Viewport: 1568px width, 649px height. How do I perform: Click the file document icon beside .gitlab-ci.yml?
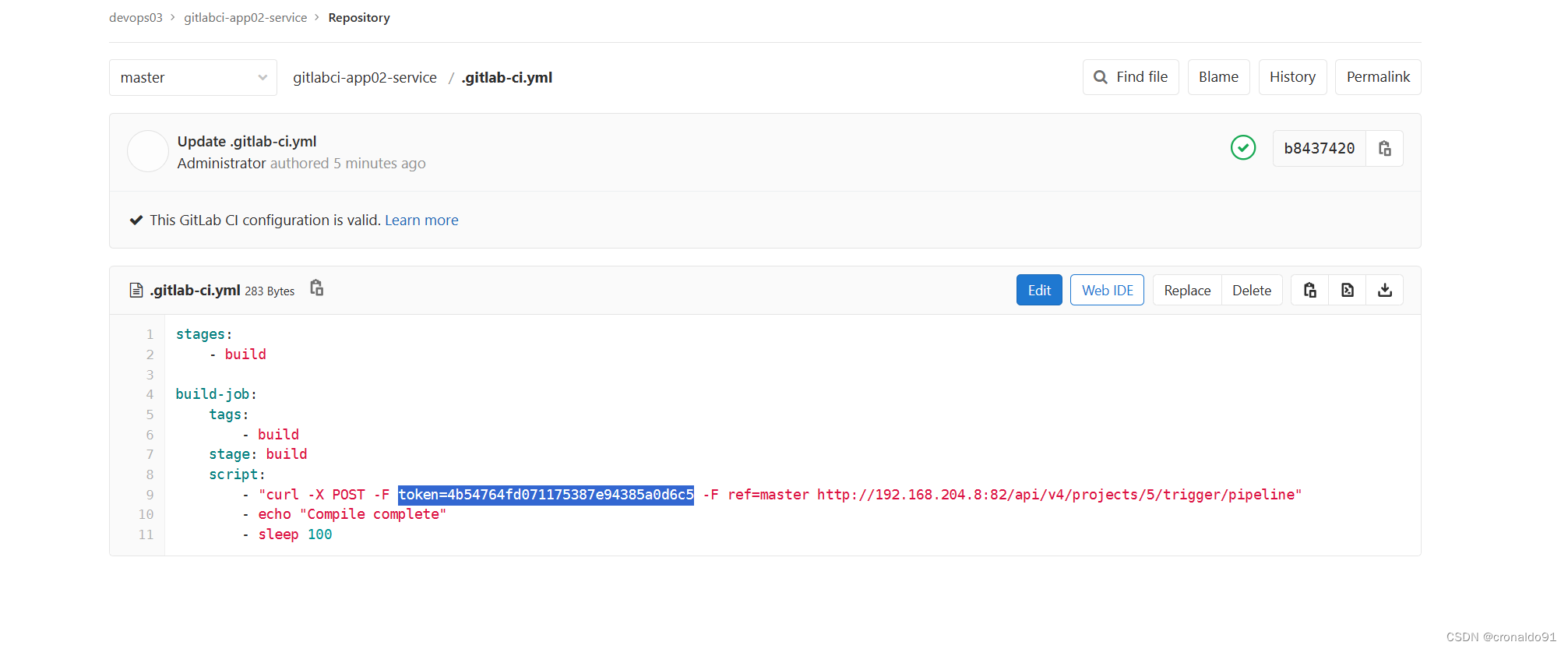(x=136, y=291)
